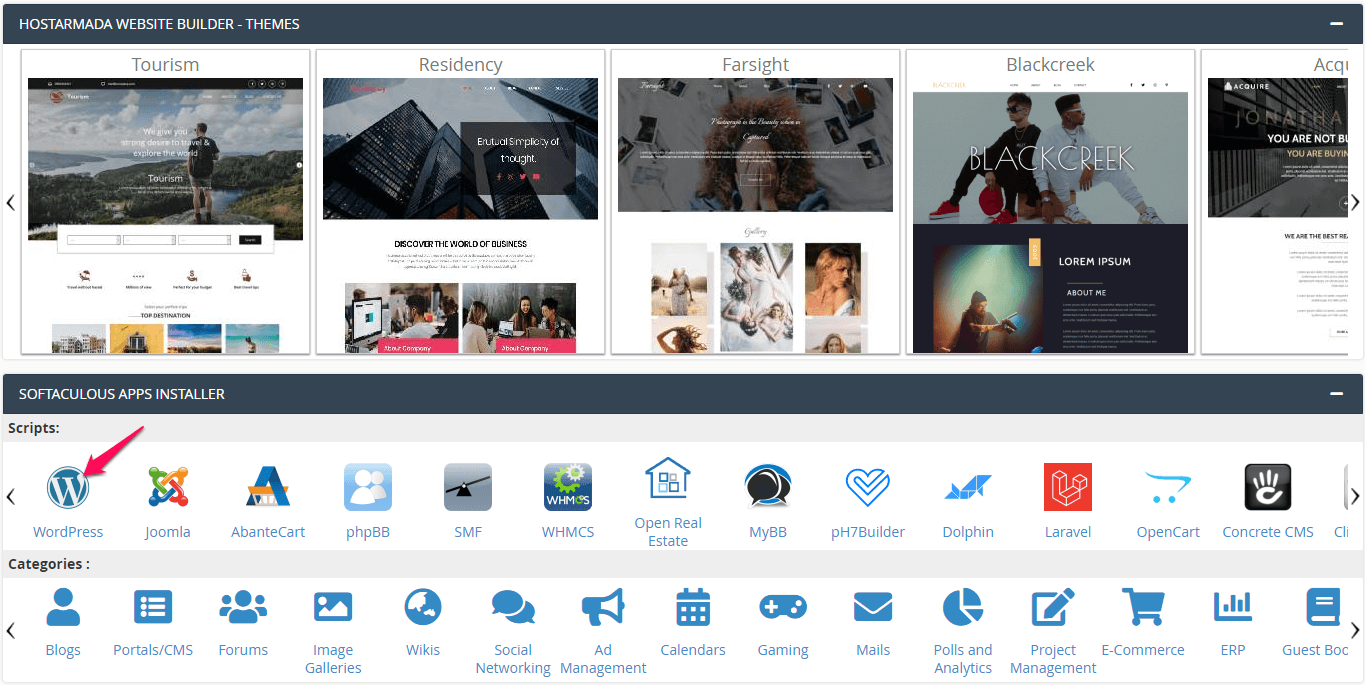The height and width of the screenshot is (685, 1365).
Task: Click the WordPress text label
Action: pos(68,532)
